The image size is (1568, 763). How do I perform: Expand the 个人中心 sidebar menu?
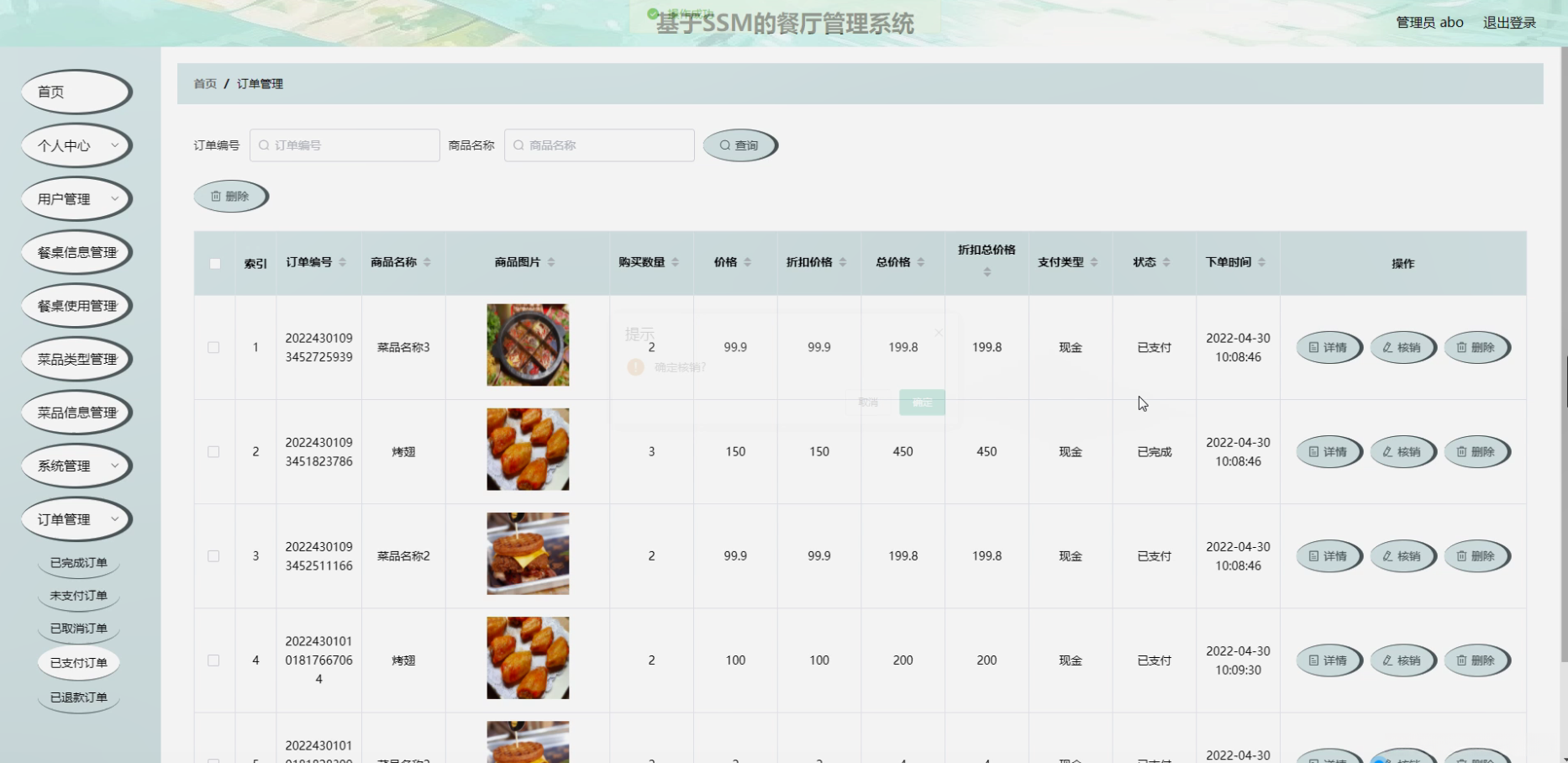(x=76, y=145)
